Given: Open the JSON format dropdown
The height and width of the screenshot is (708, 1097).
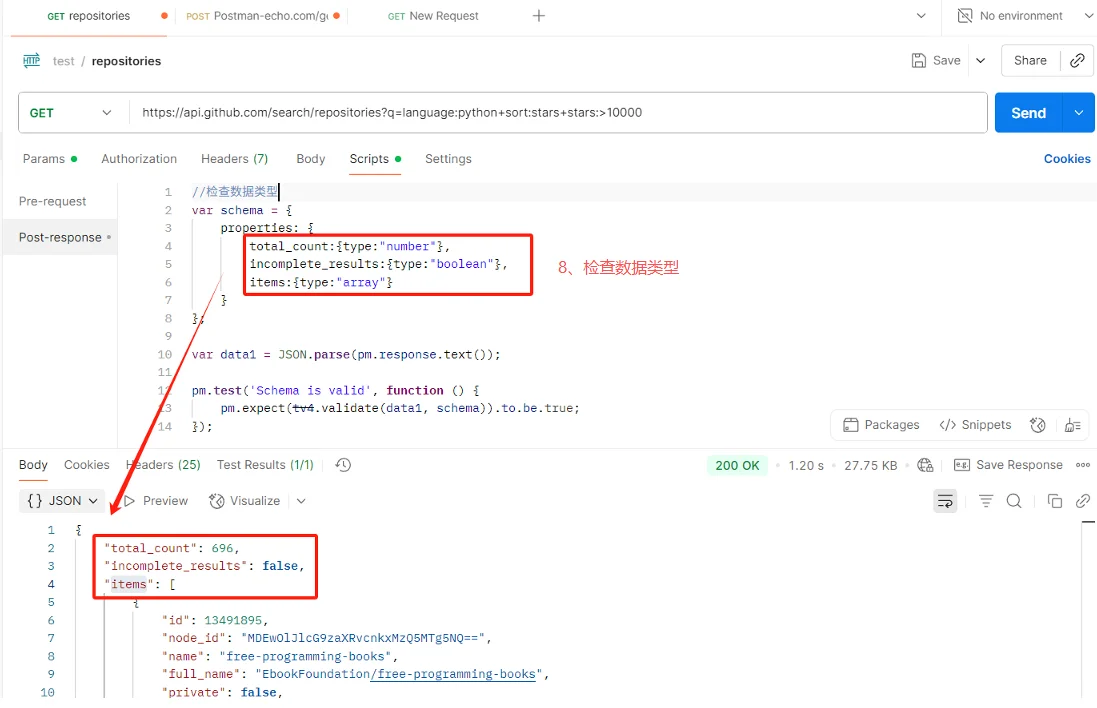Looking at the screenshot, I should (x=62, y=501).
